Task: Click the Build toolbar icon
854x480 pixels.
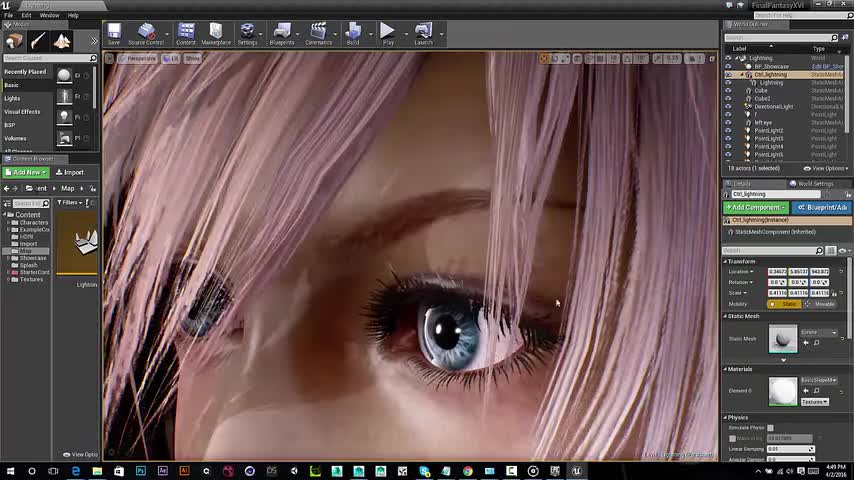Action: click(x=353, y=34)
